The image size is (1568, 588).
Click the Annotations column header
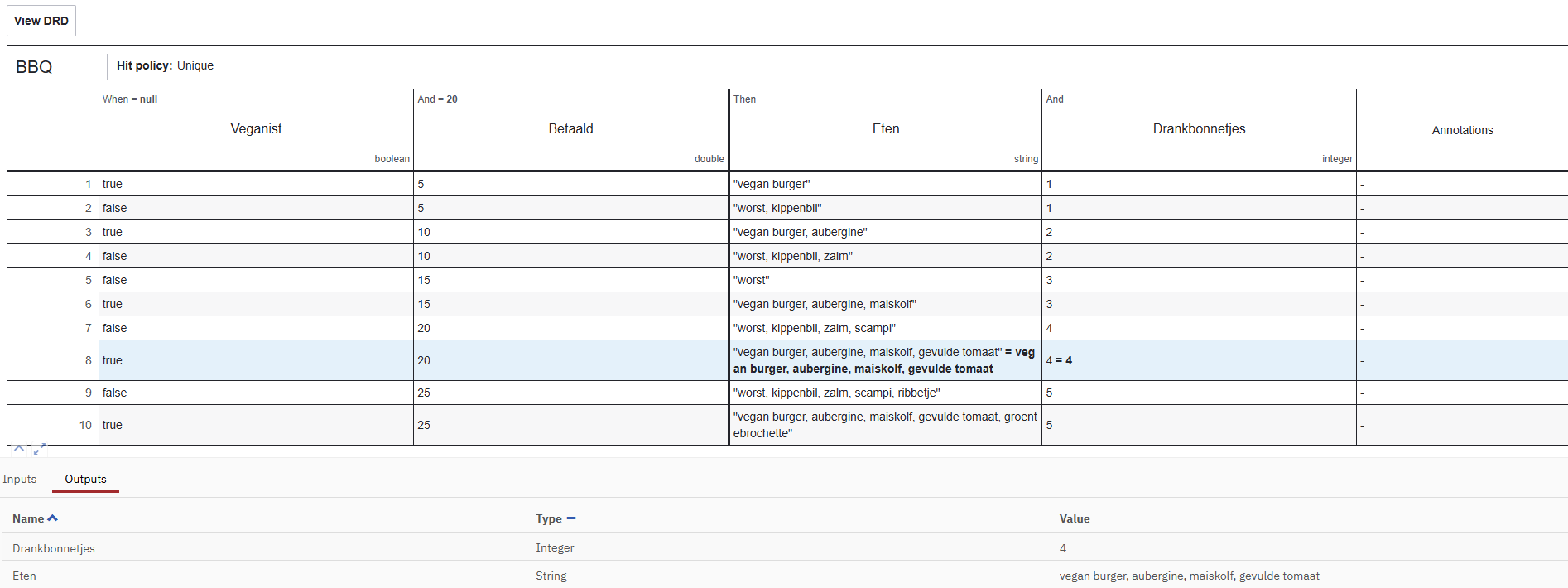tap(1462, 130)
